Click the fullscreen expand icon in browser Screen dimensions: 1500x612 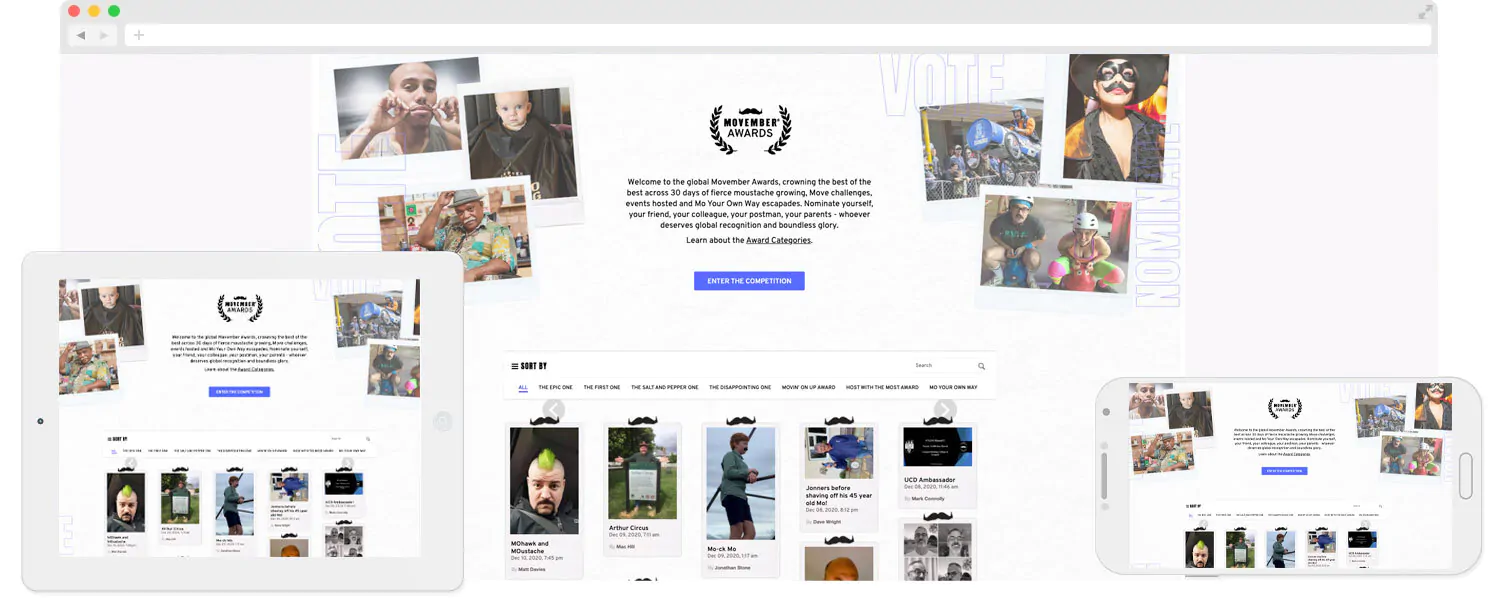click(x=1425, y=12)
